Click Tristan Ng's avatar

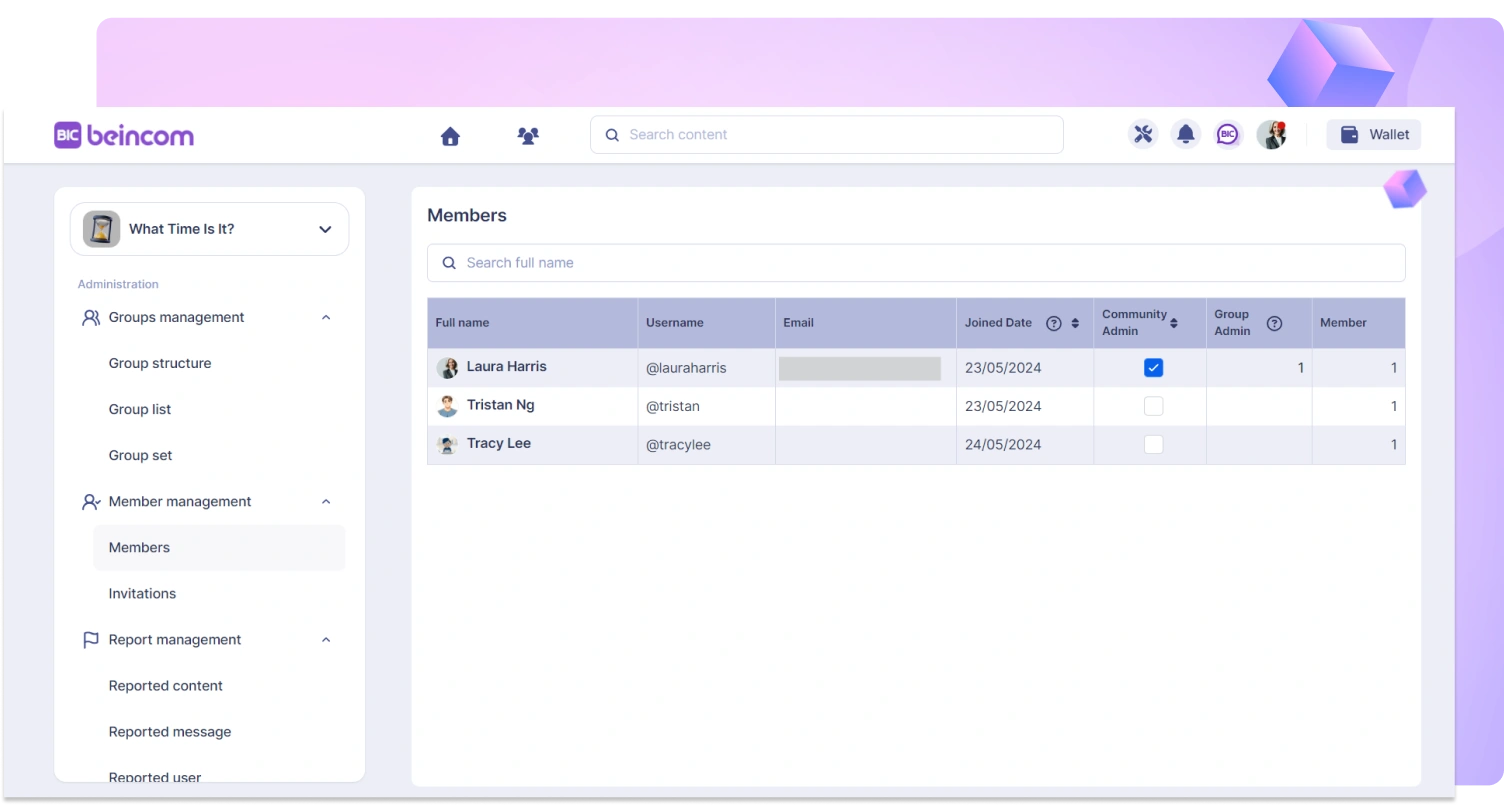[447, 406]
